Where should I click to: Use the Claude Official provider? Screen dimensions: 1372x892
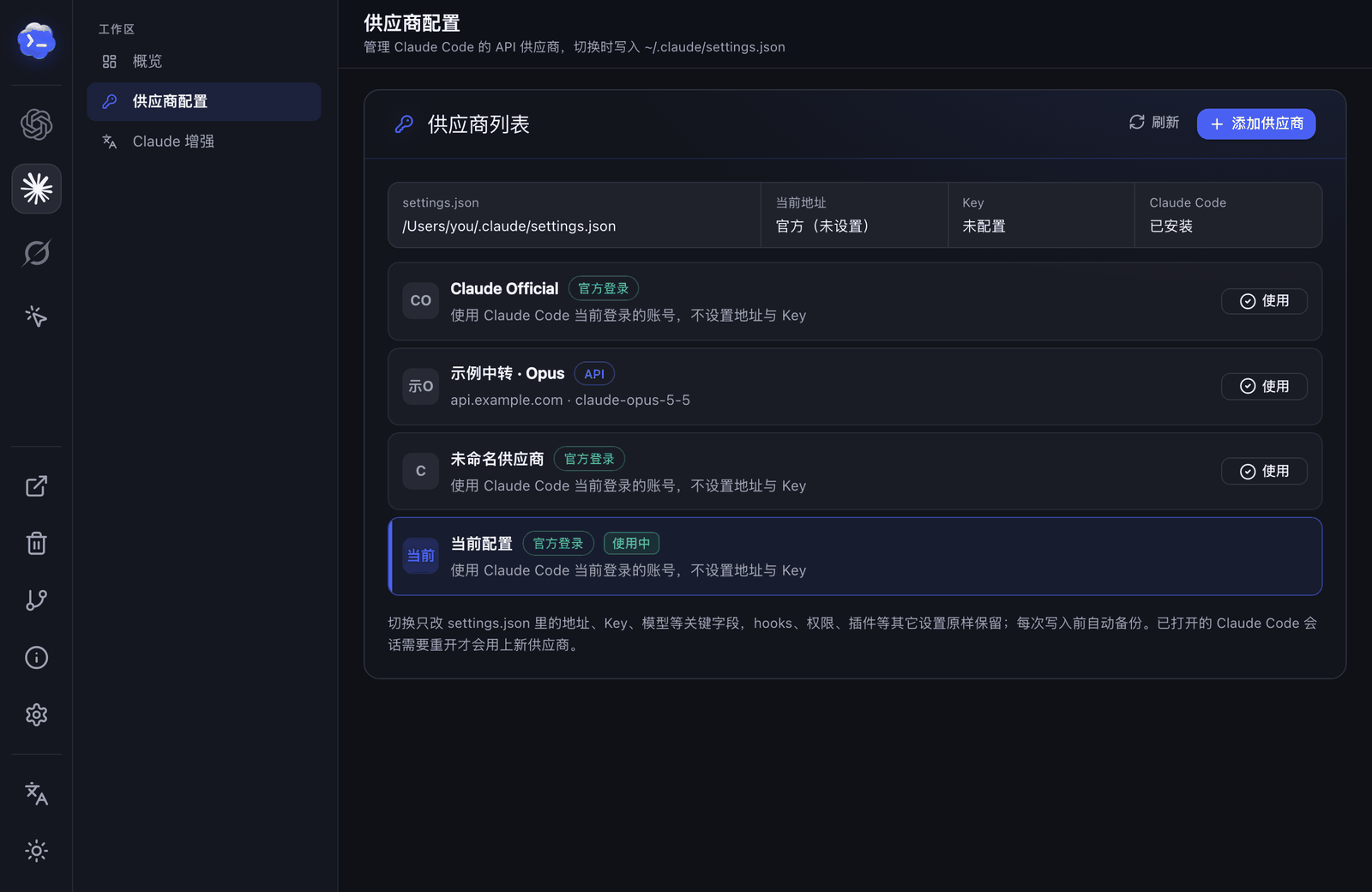(x=1264, y=301)
